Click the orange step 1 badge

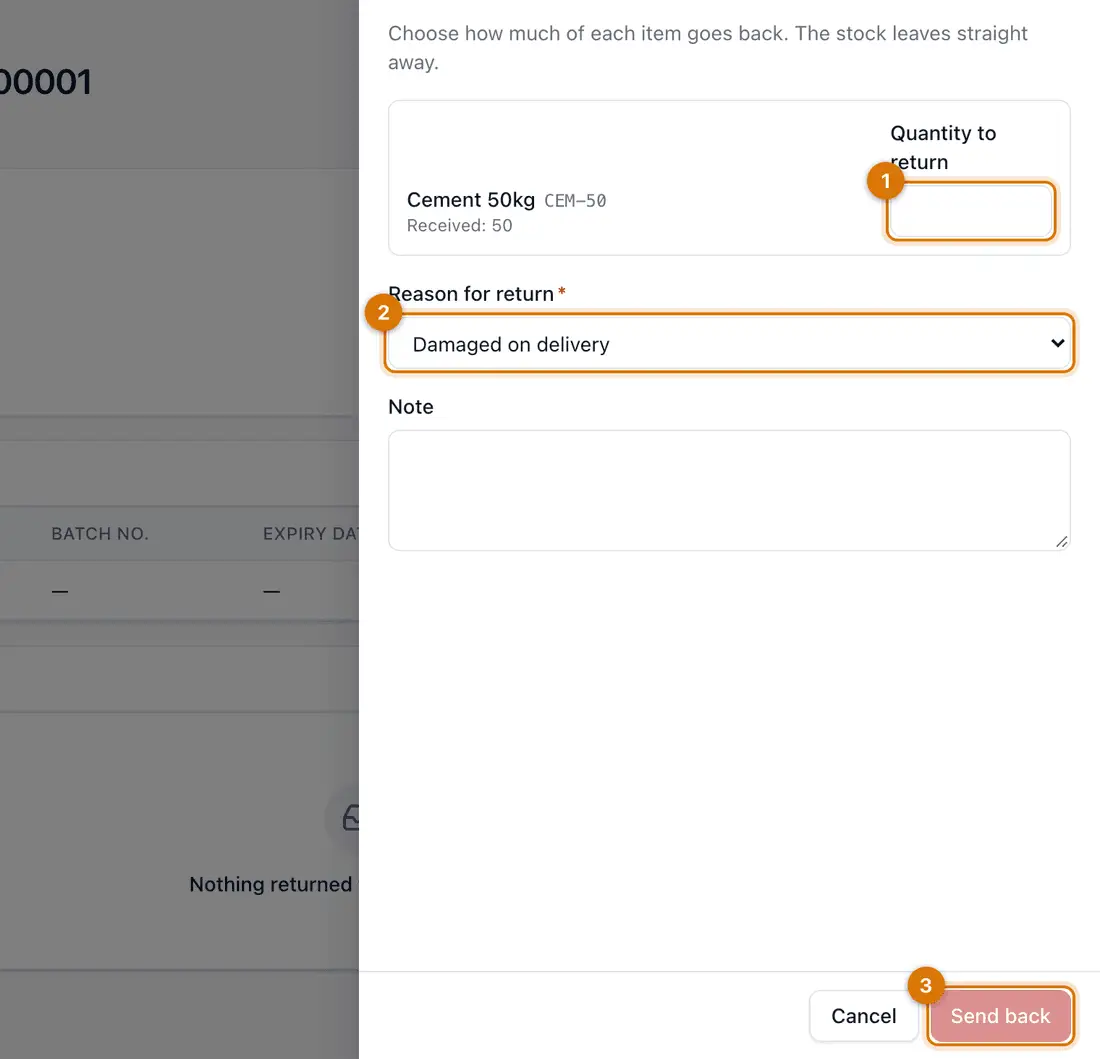click(885, 181)
